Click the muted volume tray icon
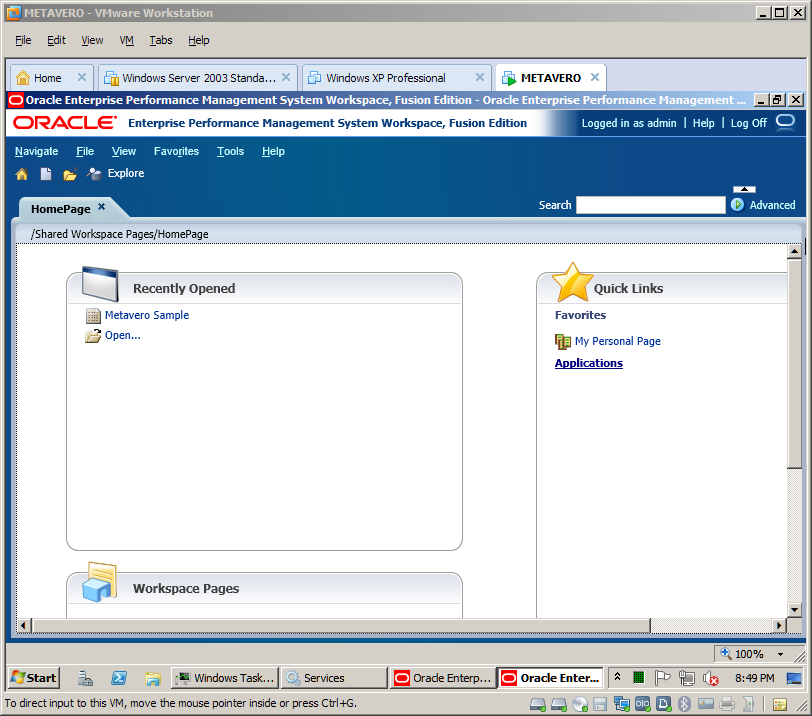812x716 pixels. [710, 678]
